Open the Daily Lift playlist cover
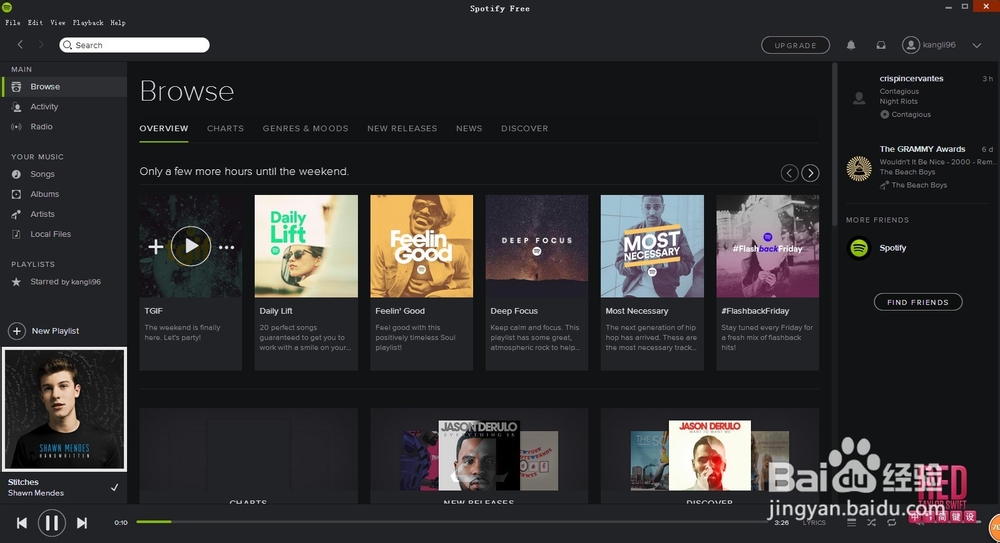 tap(306, 246)
